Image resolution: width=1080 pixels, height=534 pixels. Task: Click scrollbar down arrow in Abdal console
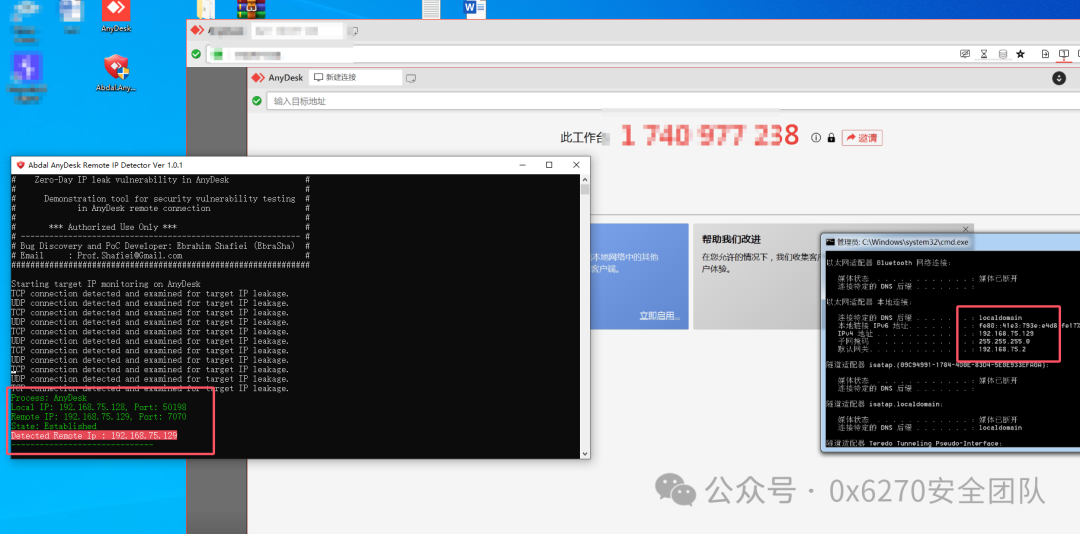pyautogui.click(x=585, y=454)
